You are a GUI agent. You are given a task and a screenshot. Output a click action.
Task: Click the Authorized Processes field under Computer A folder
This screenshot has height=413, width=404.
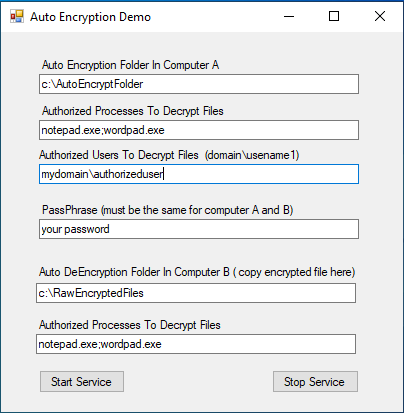point(199,130)
